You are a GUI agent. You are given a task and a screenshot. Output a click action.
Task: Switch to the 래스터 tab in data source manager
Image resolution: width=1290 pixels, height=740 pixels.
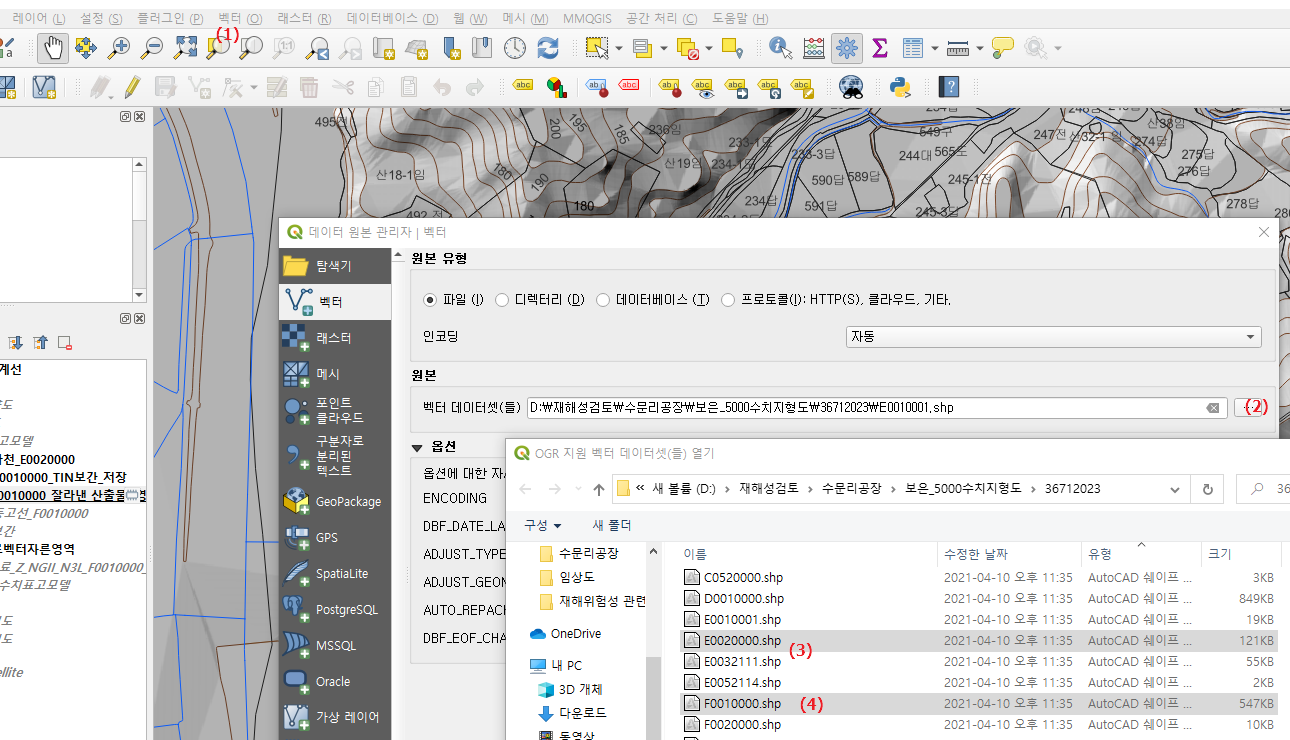335,337
